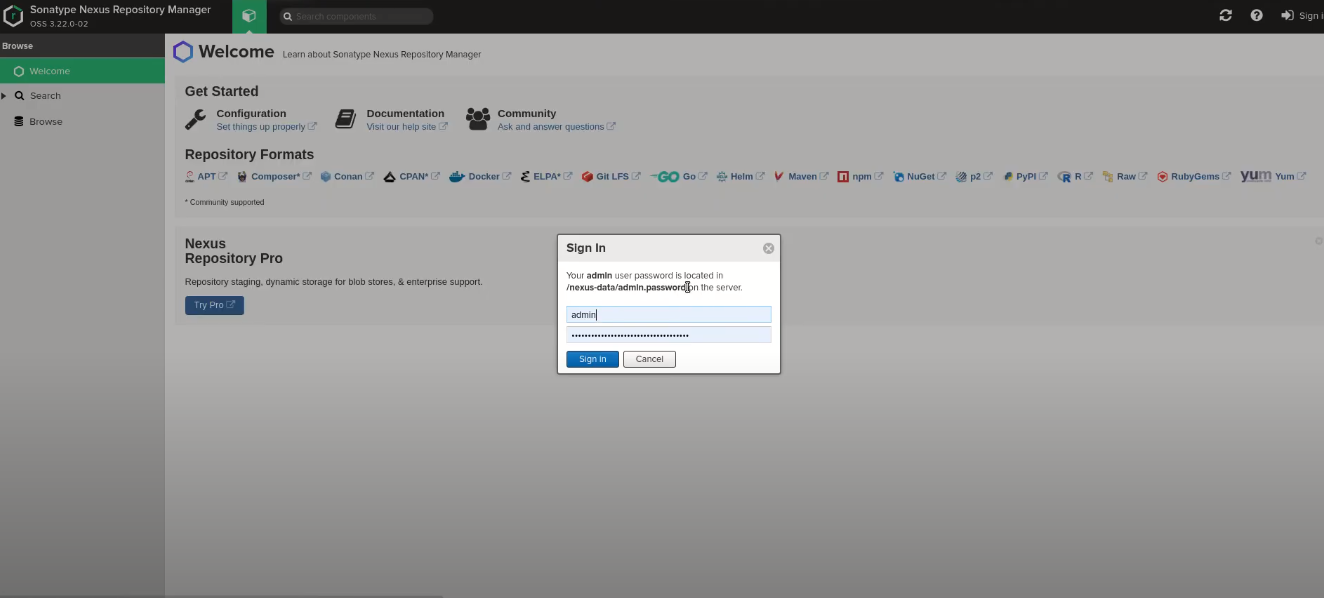1324x598 pixels.
Task: Click the Docker whale icon
Action: click(457, 177)
